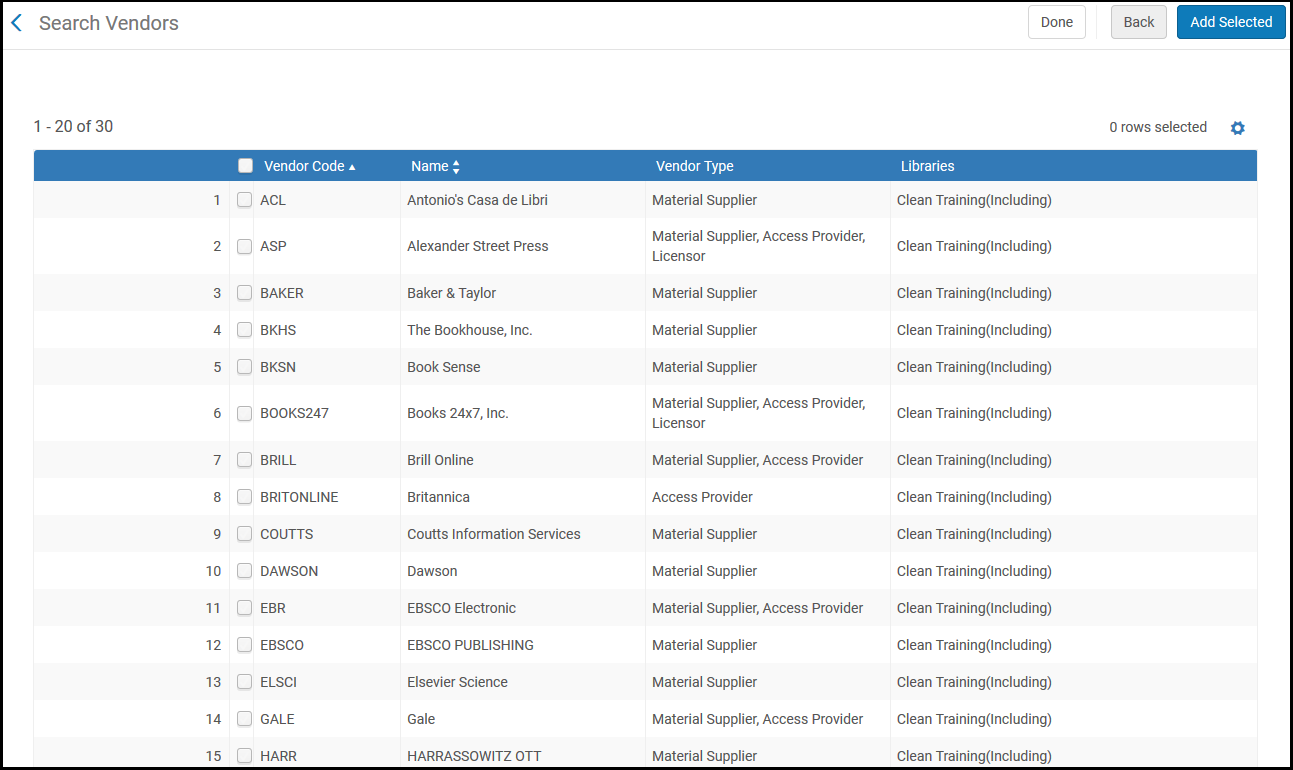Check the ACL vendor row checkbox

tap(244, 200)
